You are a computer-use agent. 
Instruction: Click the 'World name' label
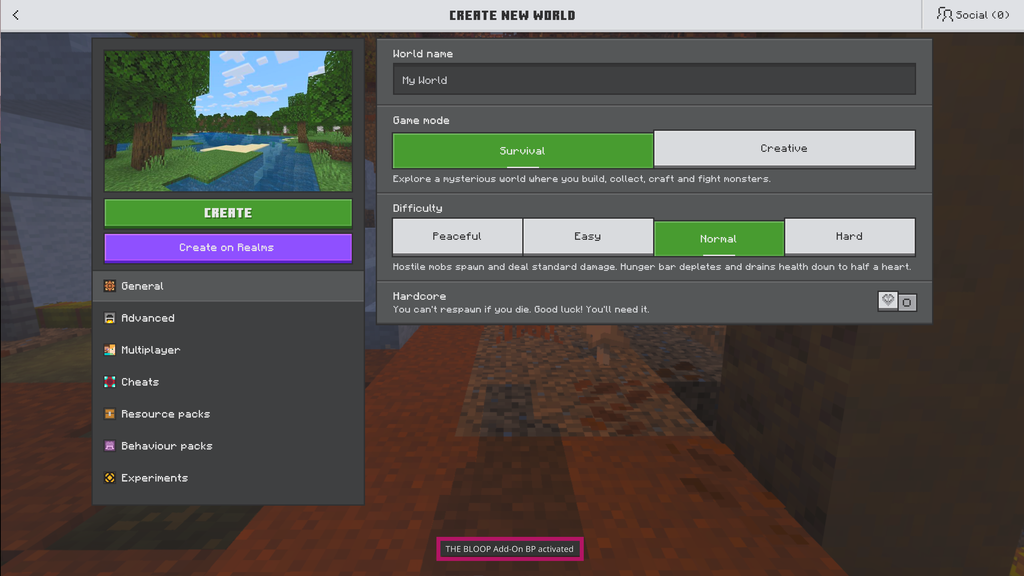pos(423,54)
